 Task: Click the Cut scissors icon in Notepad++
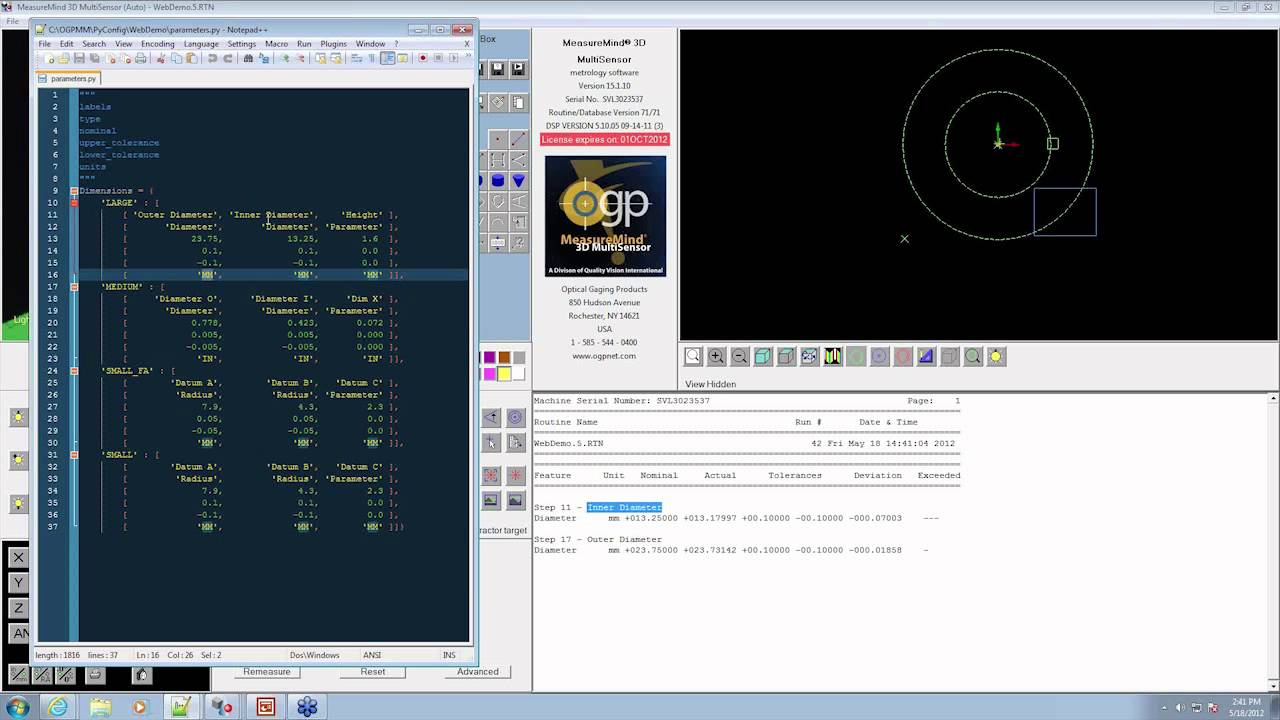click(x=161, y=58)
